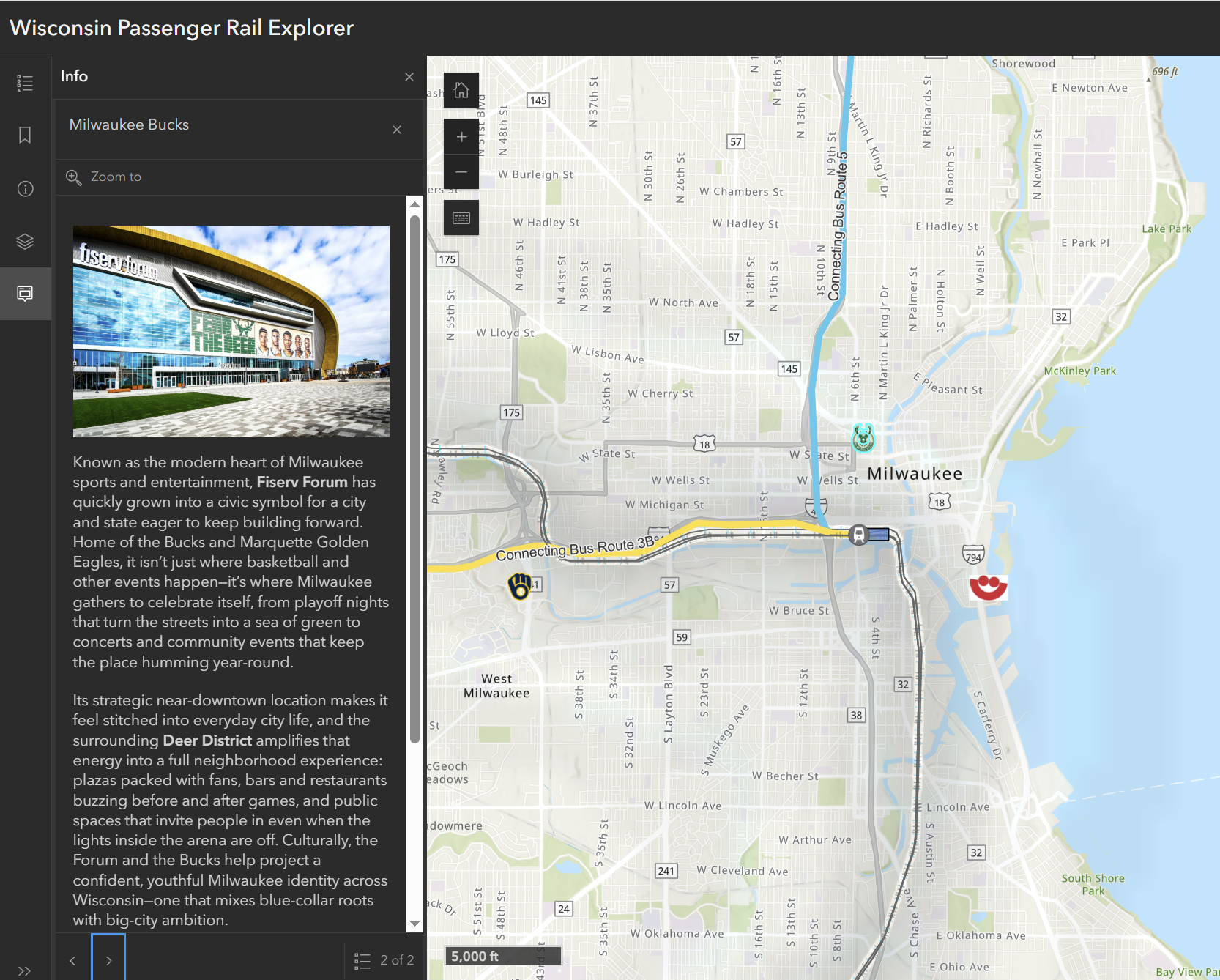Click the red smile Summerfest marker
The image size is (1220, 980).
pos(989,587)
